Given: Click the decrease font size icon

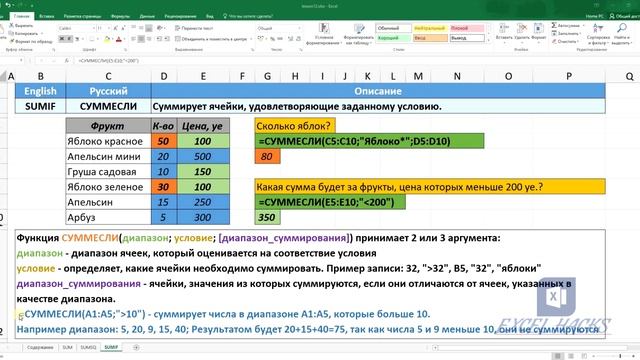Looking at the screenshot, I should [x=123, y=28].
